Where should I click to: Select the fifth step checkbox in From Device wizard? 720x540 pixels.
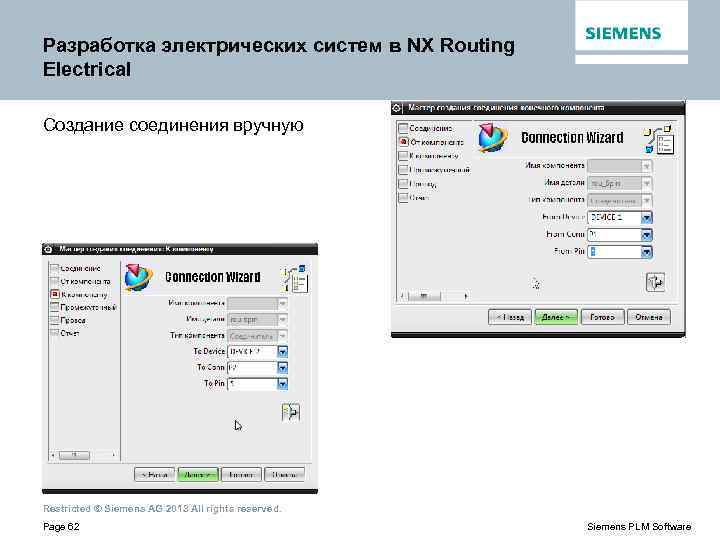click(403, 184)
